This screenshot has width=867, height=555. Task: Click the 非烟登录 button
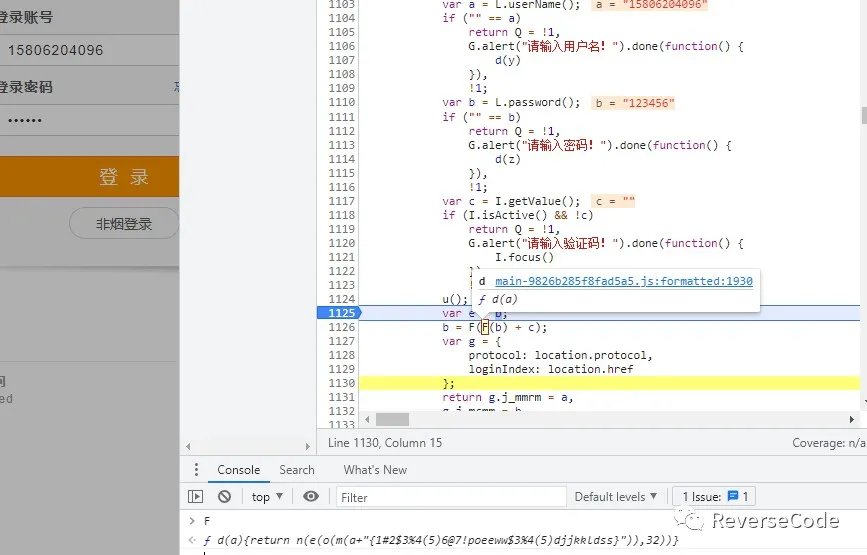124,224
